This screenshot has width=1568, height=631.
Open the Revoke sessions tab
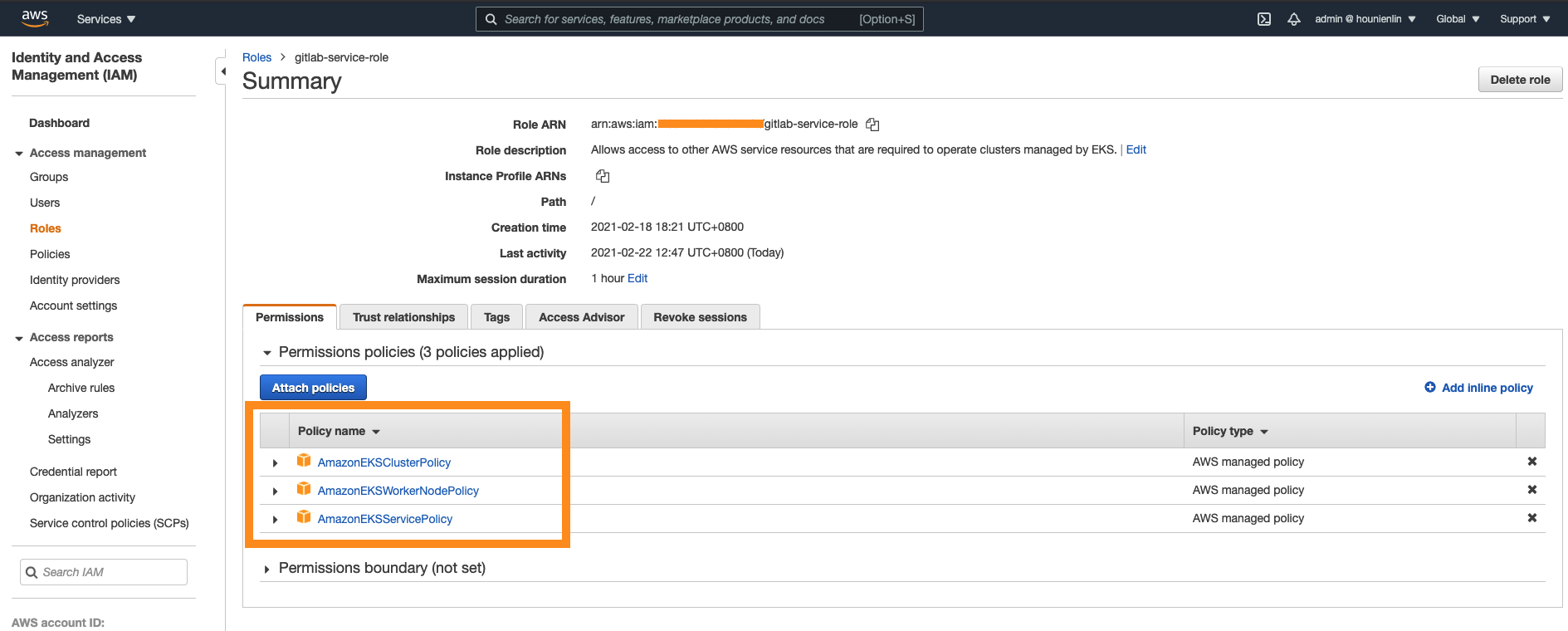click(x=700, y=317)
